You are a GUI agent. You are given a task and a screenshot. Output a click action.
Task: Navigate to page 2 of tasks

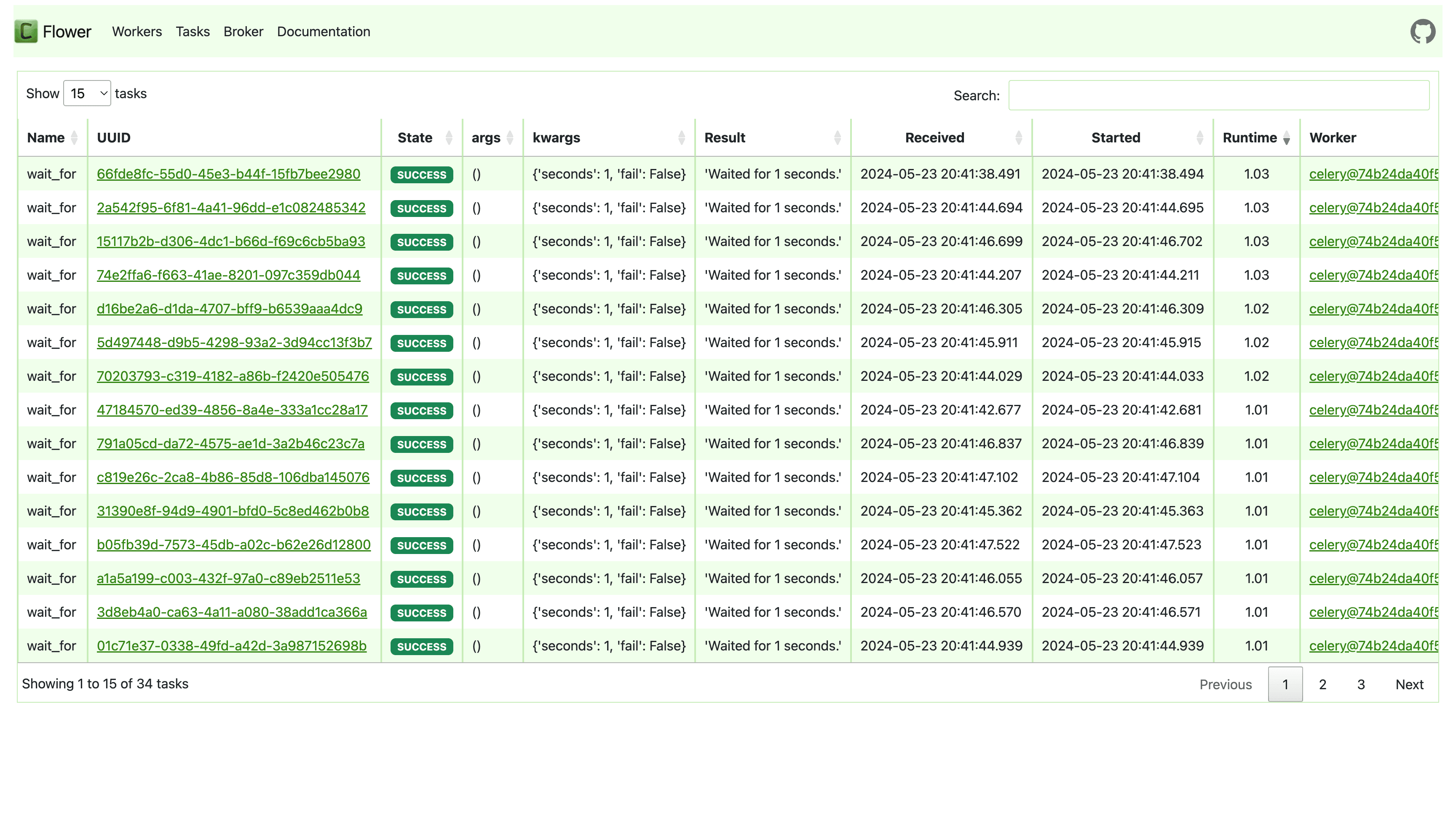[x=1323, y=684]
